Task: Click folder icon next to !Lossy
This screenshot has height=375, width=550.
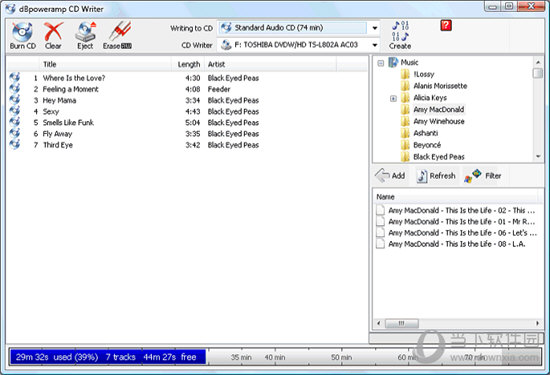Action: [405, 74]
